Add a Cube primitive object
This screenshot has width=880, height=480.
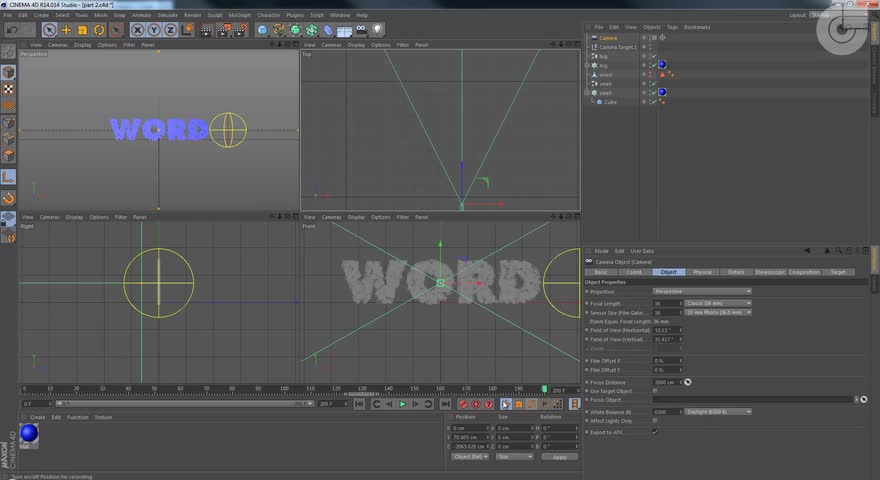(262, 30)
